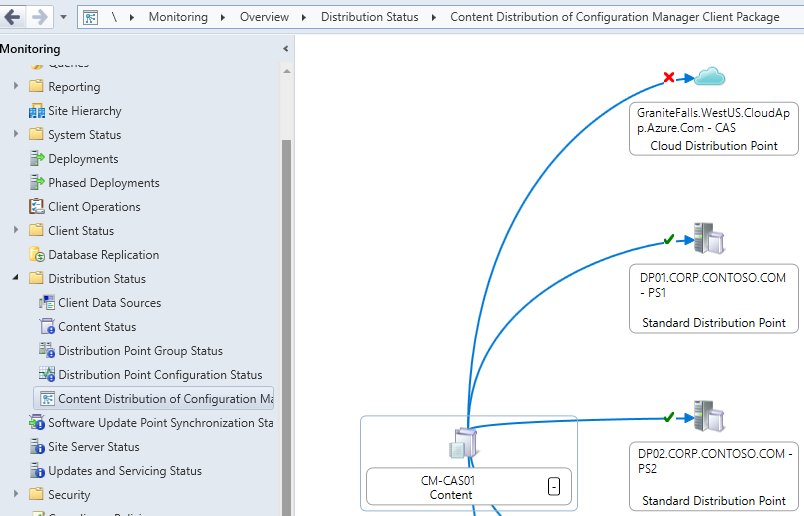Open dropdown arrow after Monitoring breadcrumb
804x516 pixels.
(x=223, y=17)
